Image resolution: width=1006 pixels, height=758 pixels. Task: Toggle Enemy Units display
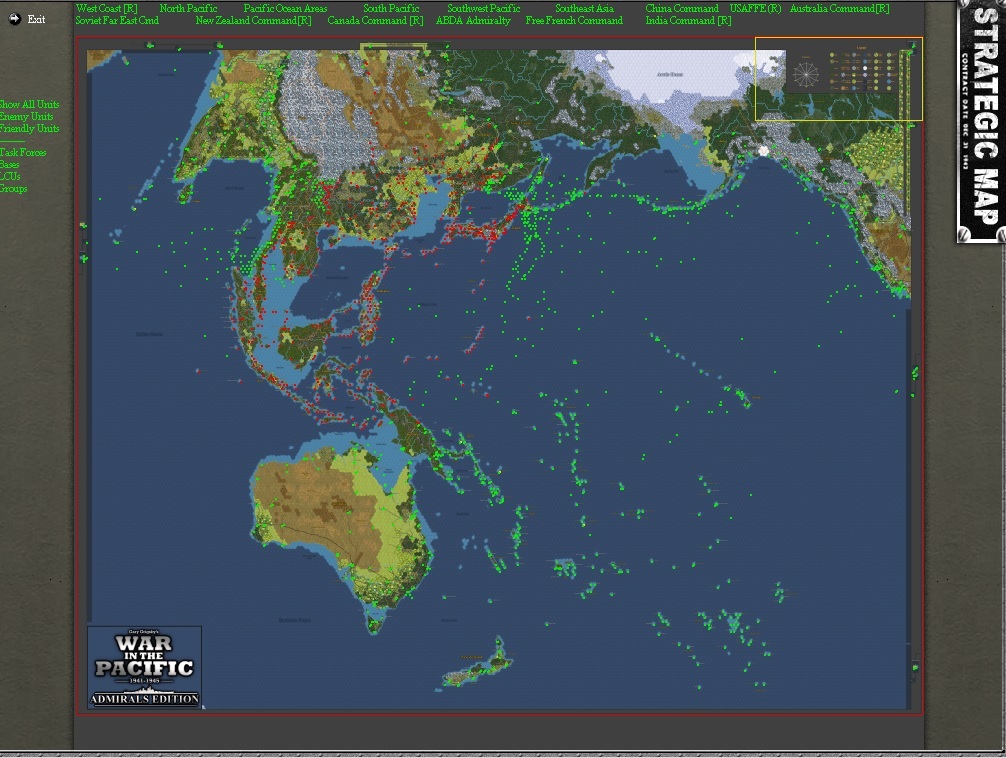(x=25, y=116)
